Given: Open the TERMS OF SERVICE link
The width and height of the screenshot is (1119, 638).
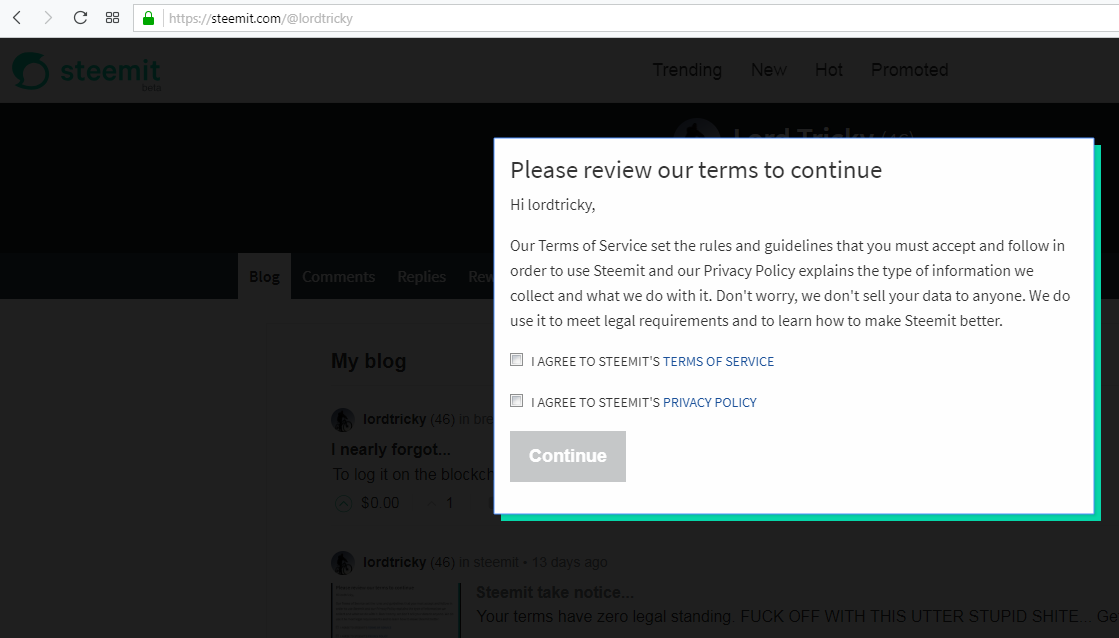Looking at the screenshot, I should coord(718,361).
